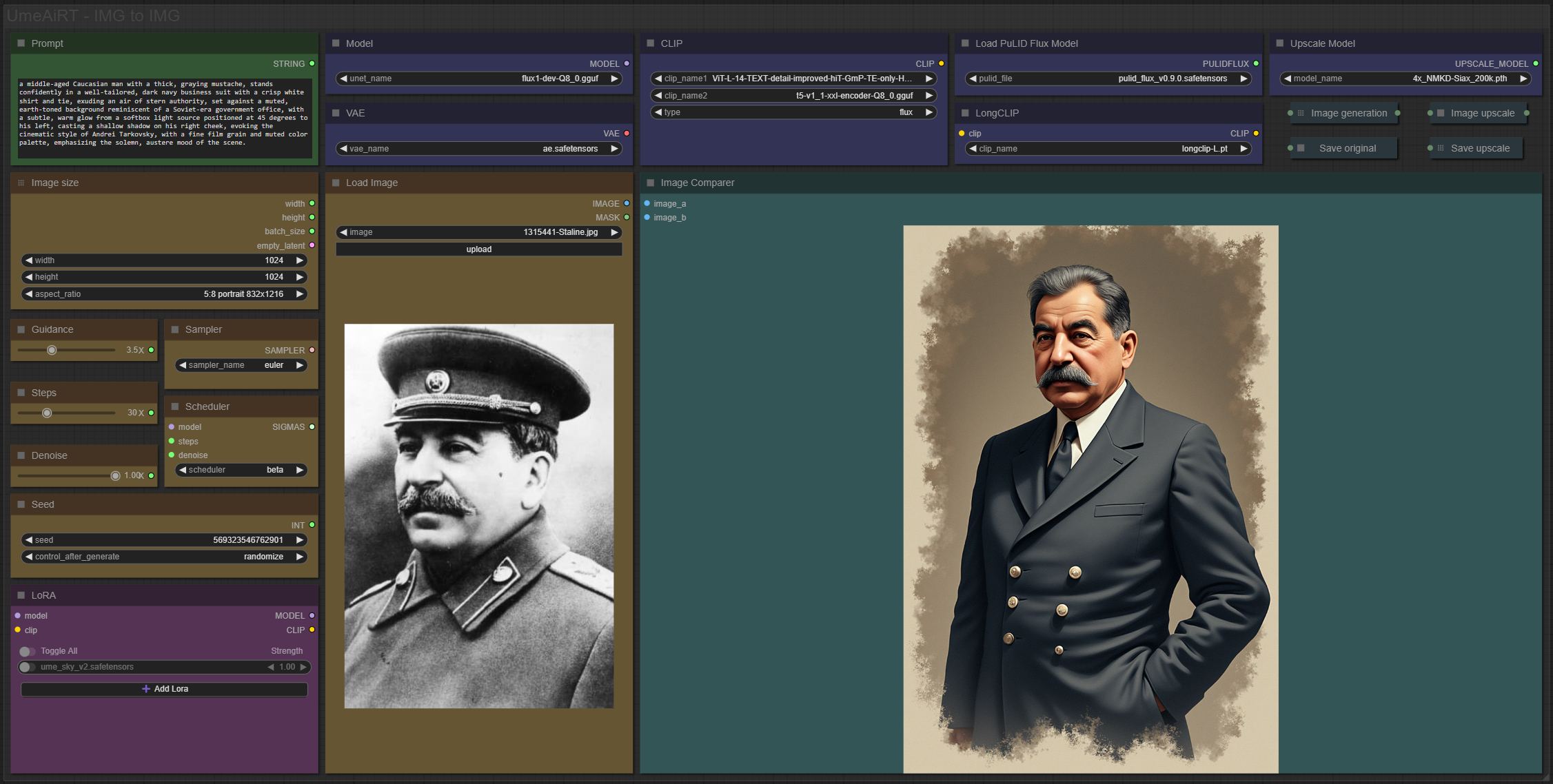
Task: Click the VAE red output connector
Action: point(627,134)
